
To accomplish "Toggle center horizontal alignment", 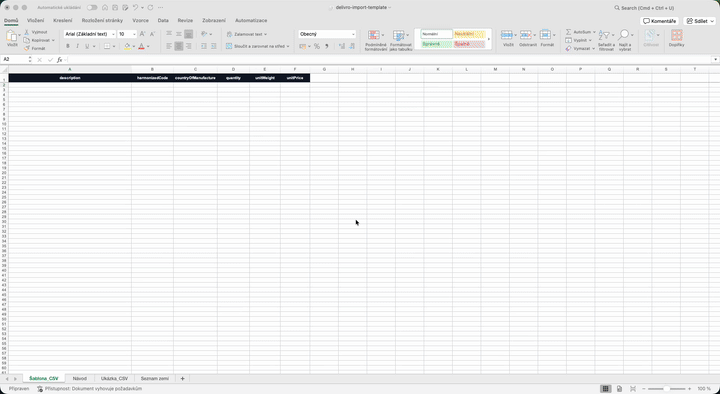I will coord(179,46).
